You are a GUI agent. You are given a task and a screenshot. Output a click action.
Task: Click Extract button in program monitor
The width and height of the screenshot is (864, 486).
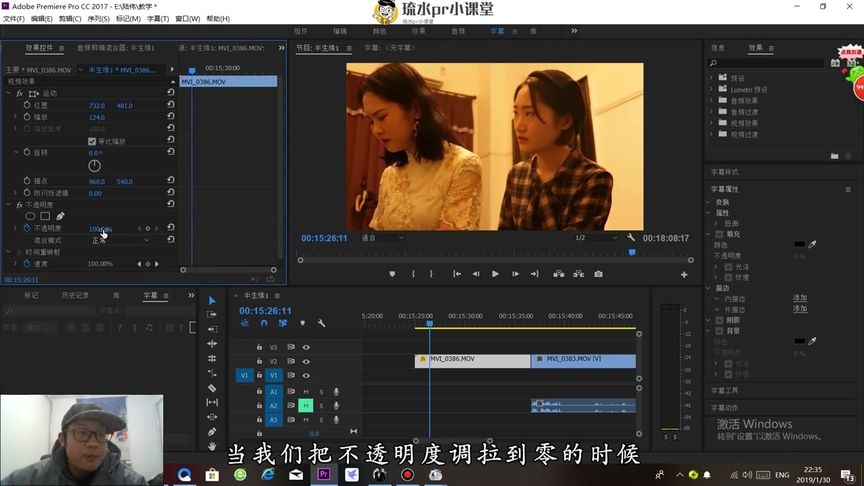[579, 274]
